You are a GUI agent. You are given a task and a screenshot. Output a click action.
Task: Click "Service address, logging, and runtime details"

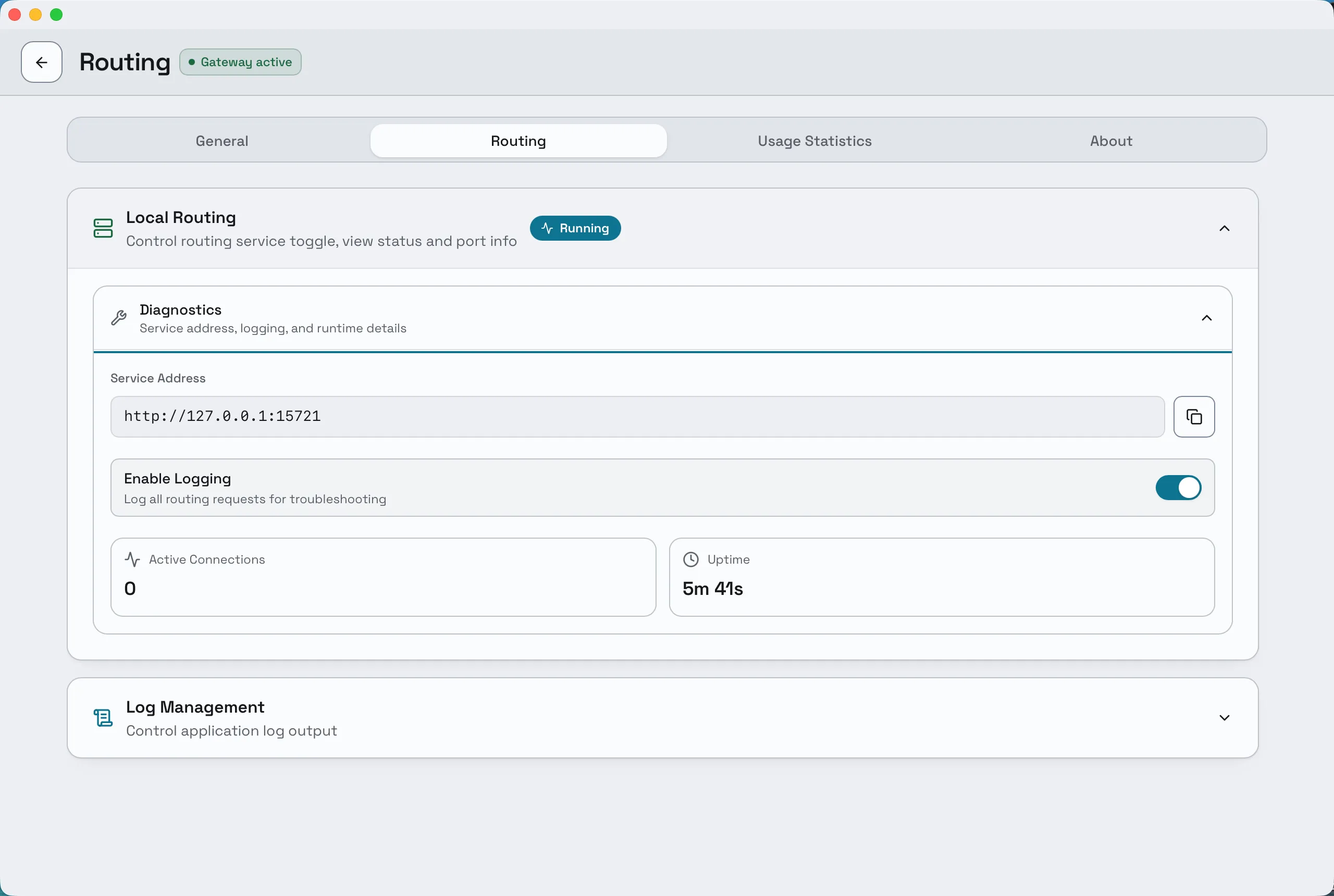pyautogui.click(x=273, y=329)
